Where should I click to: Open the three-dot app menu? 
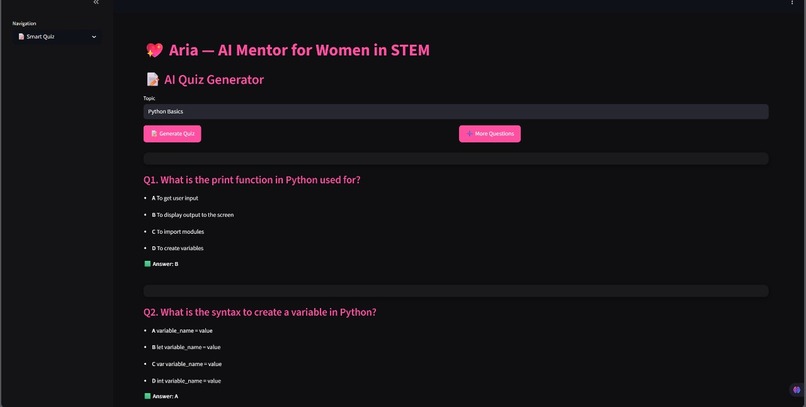click(792, 3)
